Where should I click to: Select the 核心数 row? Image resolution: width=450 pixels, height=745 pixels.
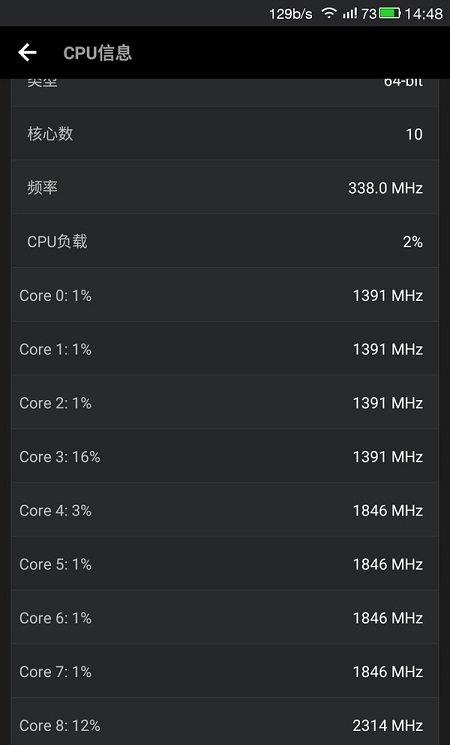(x=225, y=134)
